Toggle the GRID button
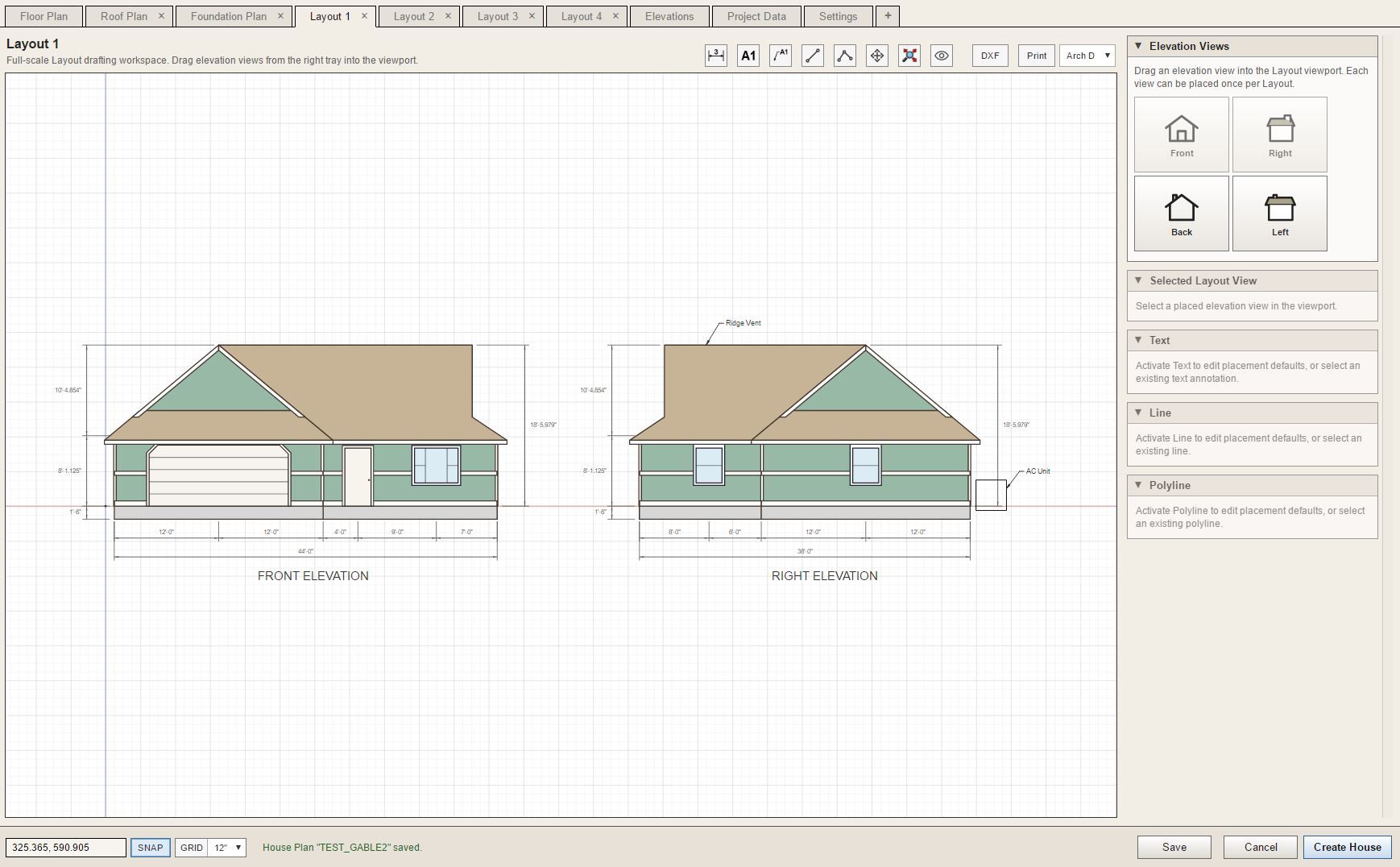 tap(191, 848)
